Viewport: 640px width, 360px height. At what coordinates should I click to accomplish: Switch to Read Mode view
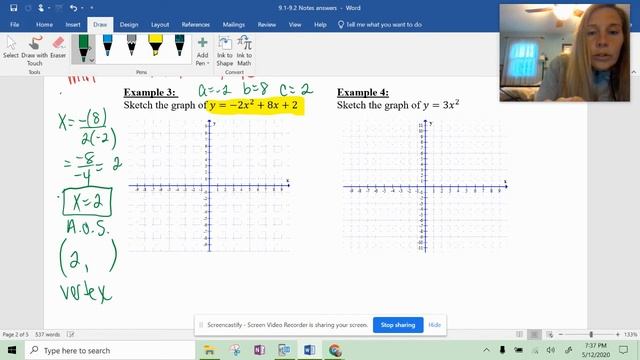pos(519,335)
